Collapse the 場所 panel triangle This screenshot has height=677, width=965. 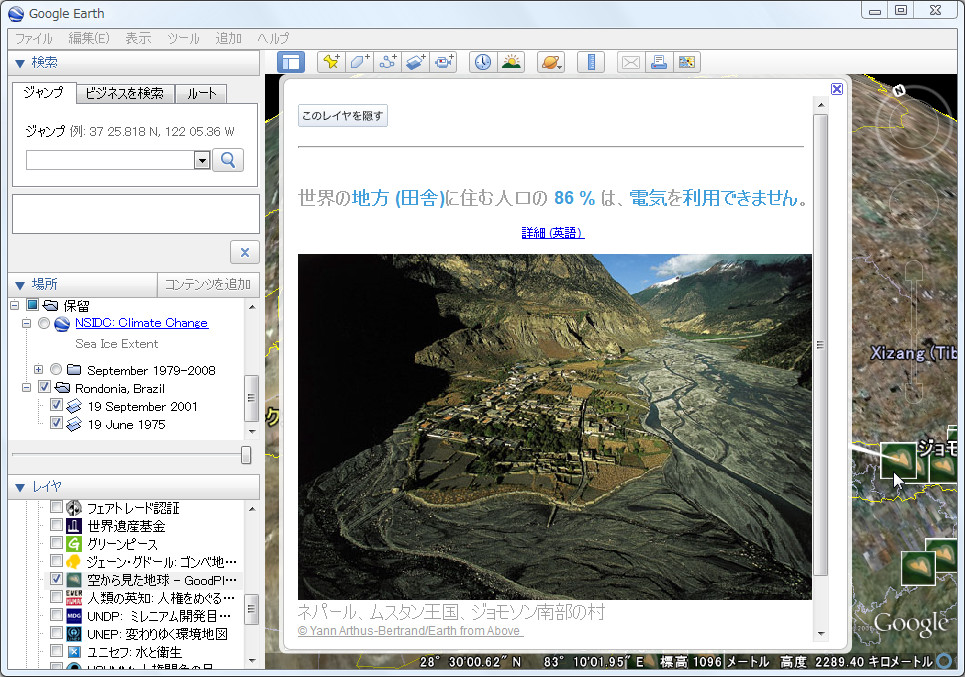[x=20, y=285]
